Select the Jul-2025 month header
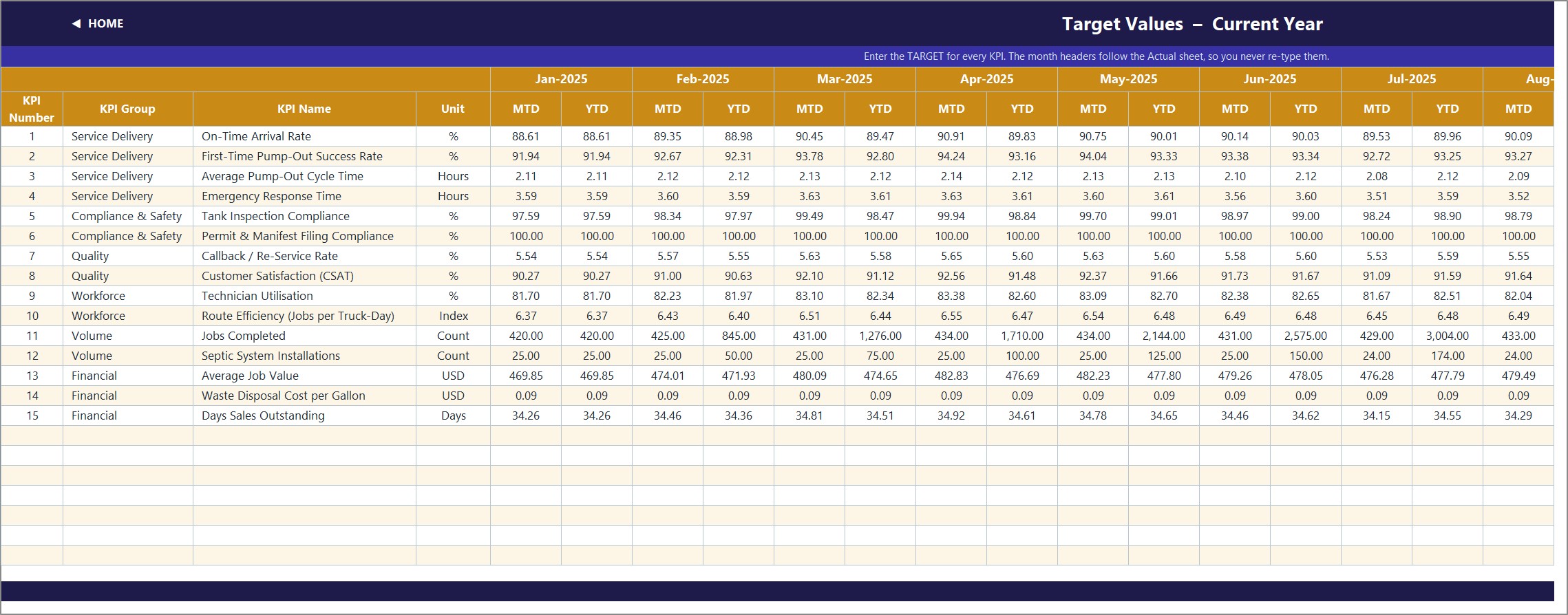1568x615 pixels. (1412, 79)
